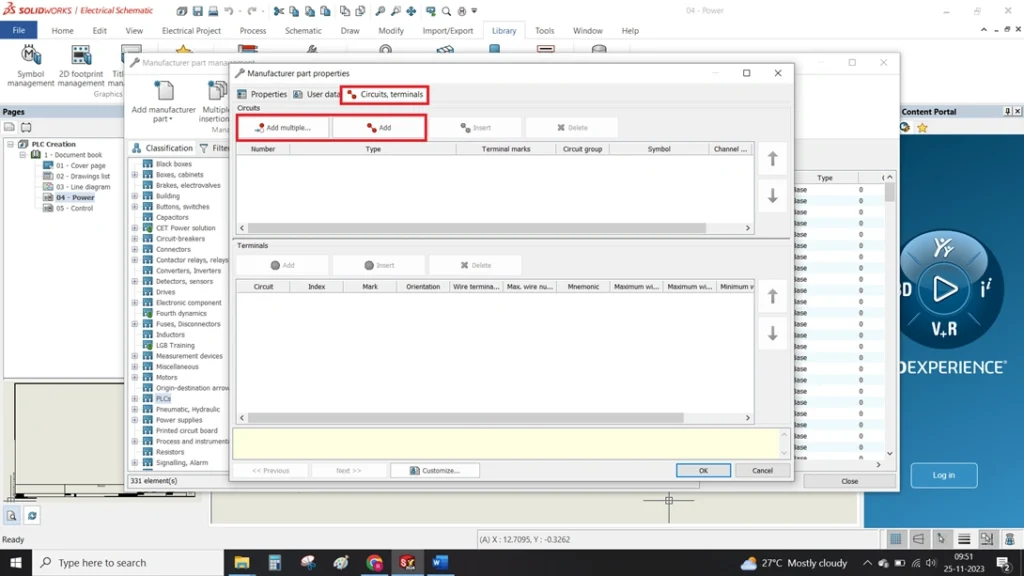Click the Windows search box
Image resolution: width=1024 pixels, height=576 pixels.
point(127,562)
